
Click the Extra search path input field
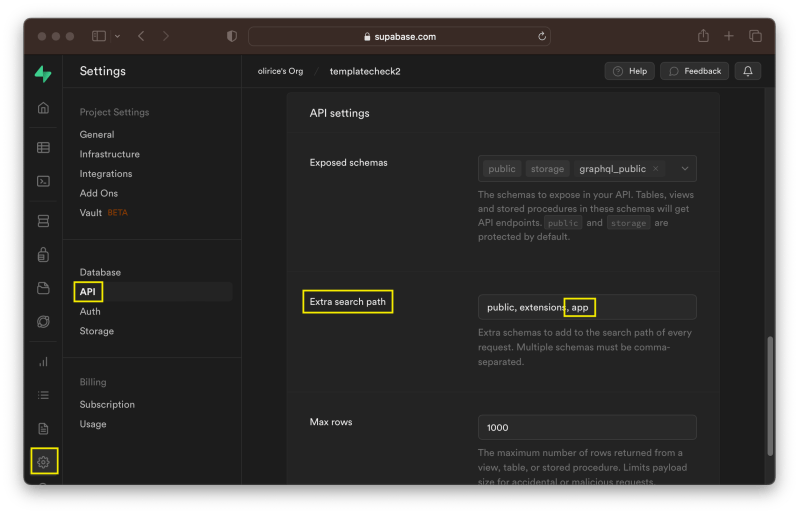(x=587, y=307)
